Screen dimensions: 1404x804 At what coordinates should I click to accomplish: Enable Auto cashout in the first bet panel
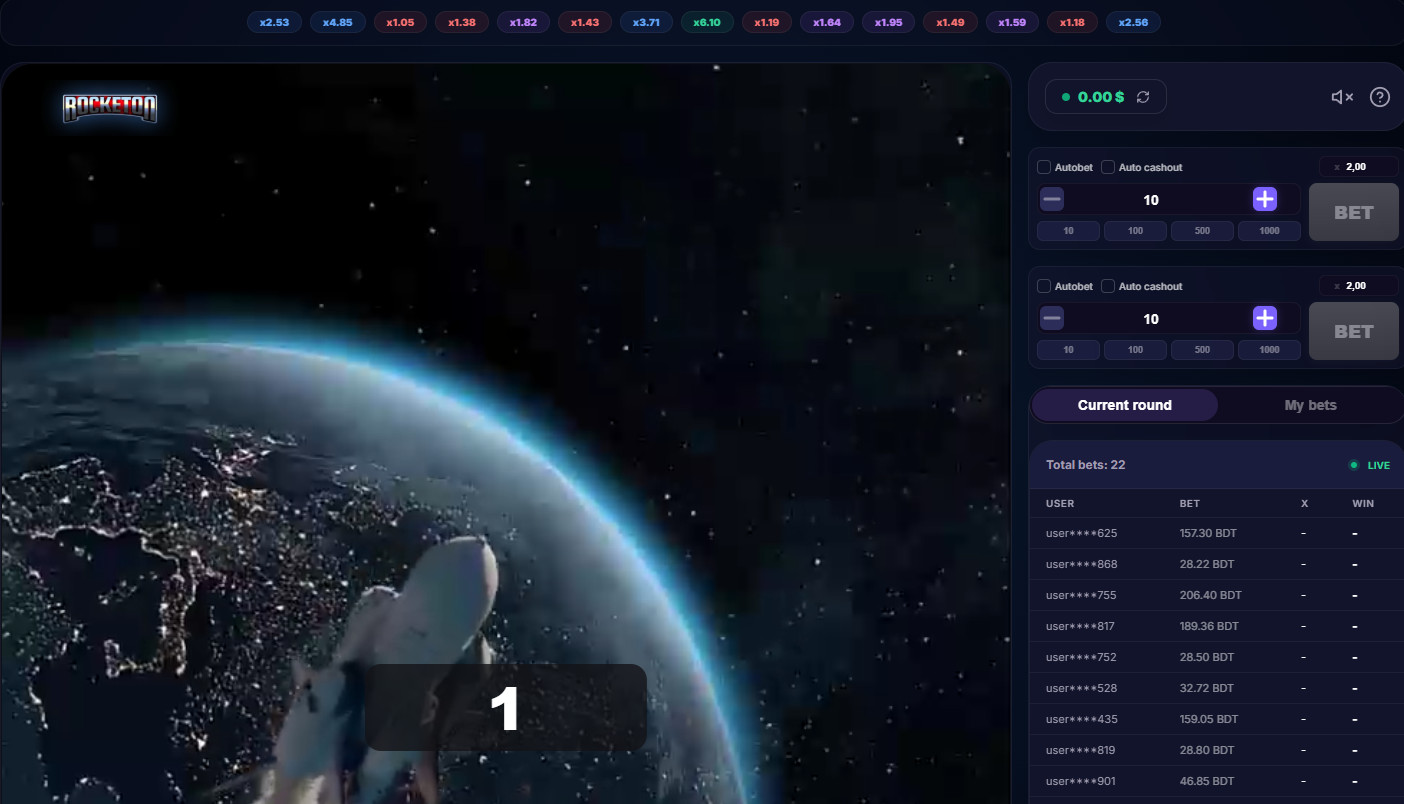pyautogui.click(x=1108, y=167)
